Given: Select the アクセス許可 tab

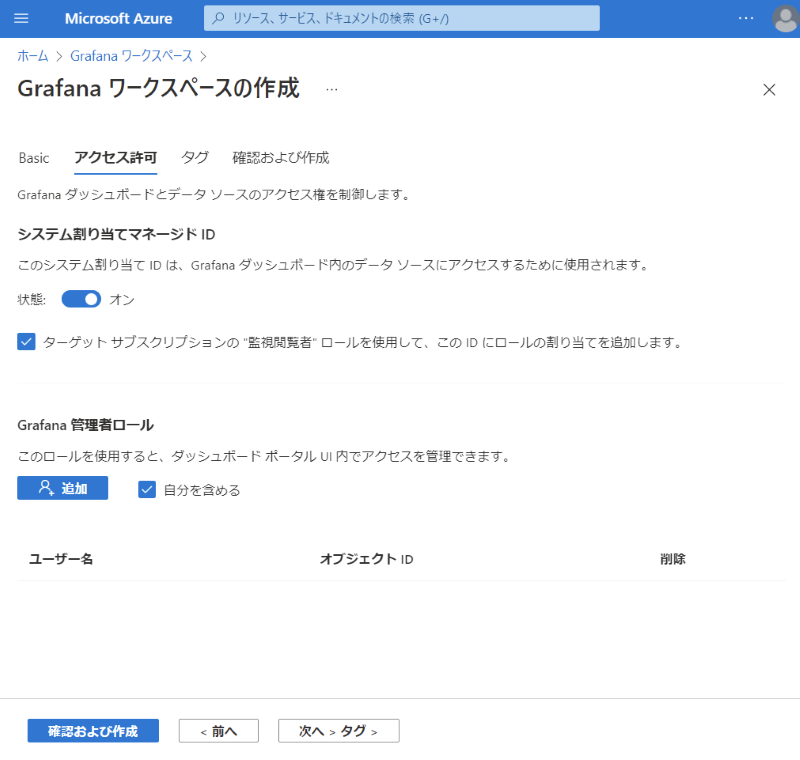Looking at the screenshot, I should click(x=115, y=158).
